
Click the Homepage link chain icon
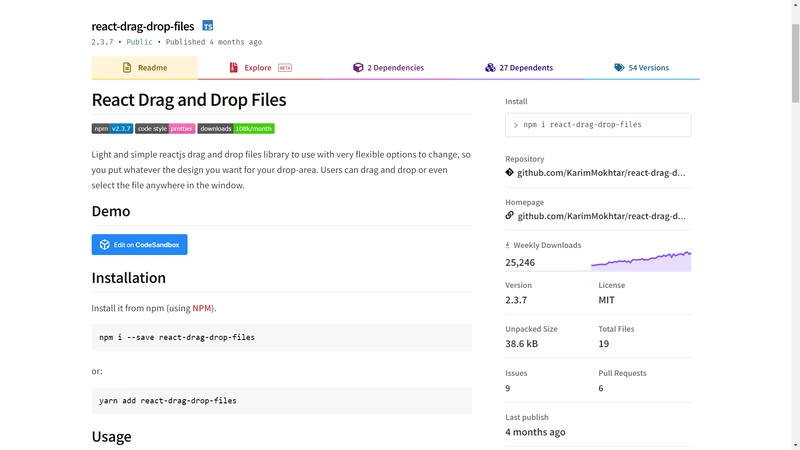[510, 215]
